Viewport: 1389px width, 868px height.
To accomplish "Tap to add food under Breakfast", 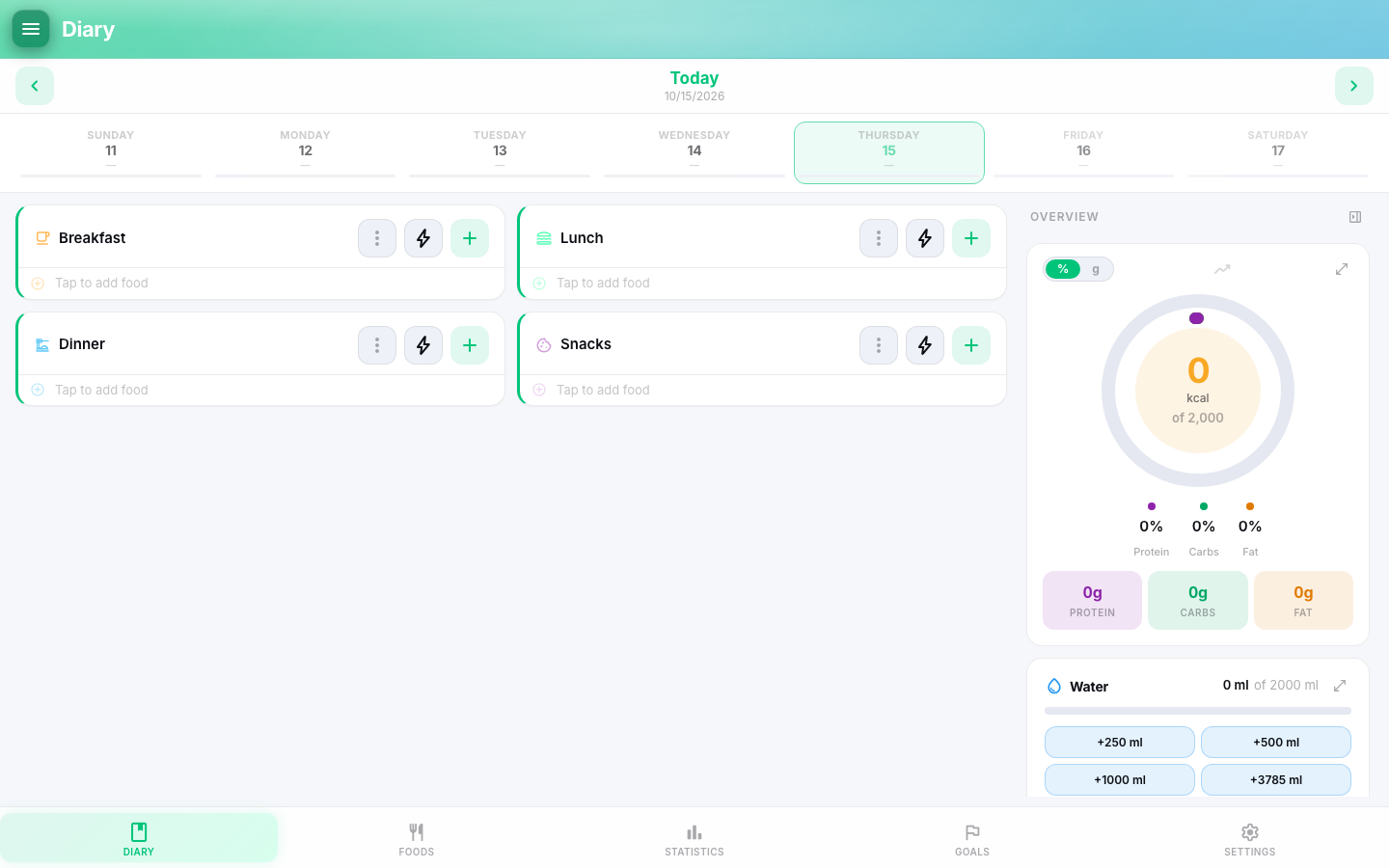I will 261,284.
